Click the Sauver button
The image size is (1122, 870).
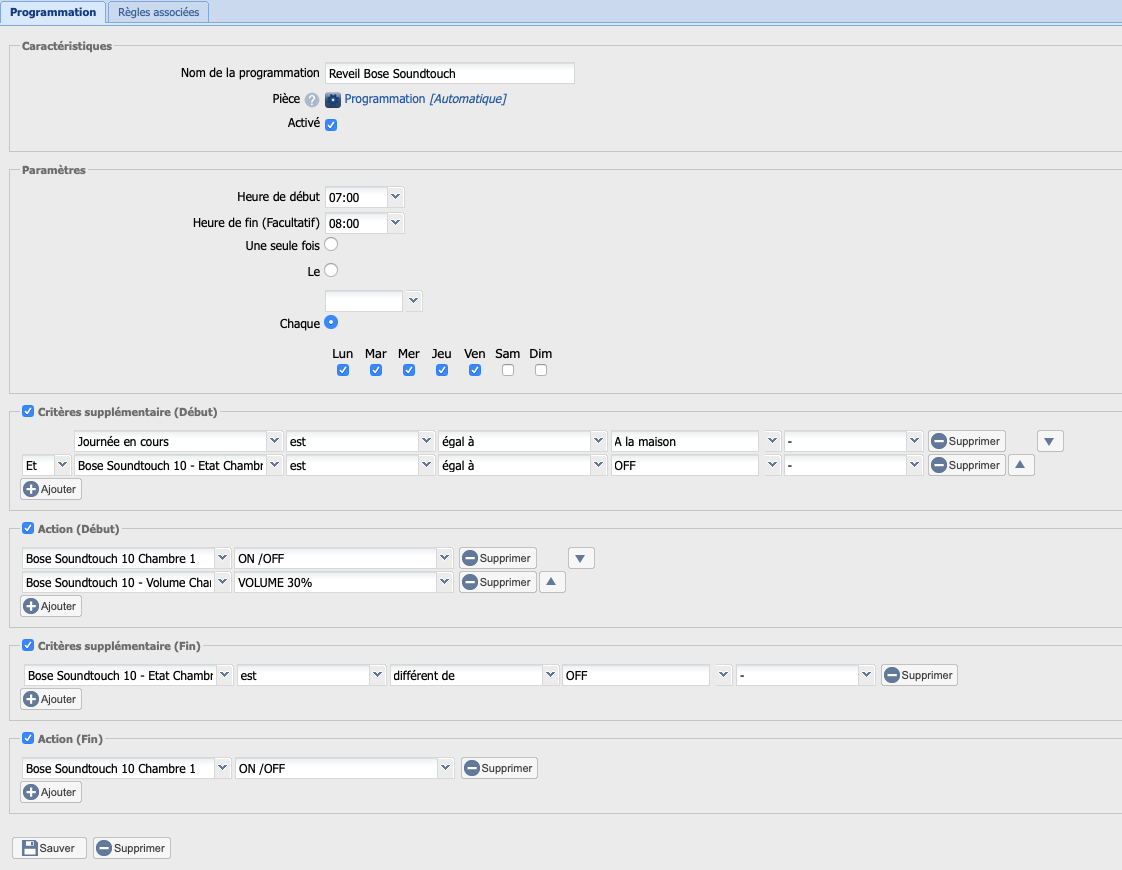click(49, 848)
